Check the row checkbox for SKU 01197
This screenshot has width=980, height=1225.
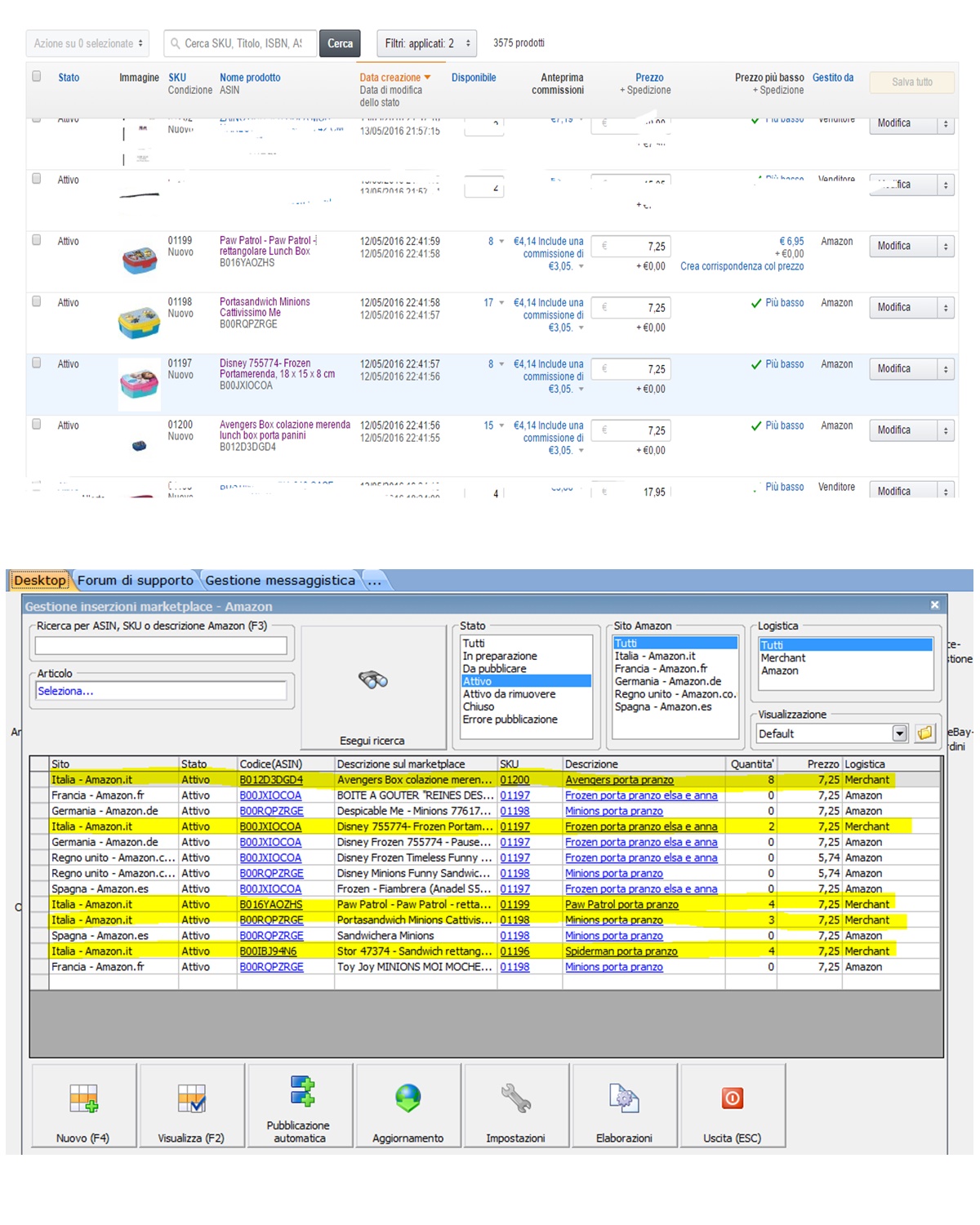[x=36, y=363]
